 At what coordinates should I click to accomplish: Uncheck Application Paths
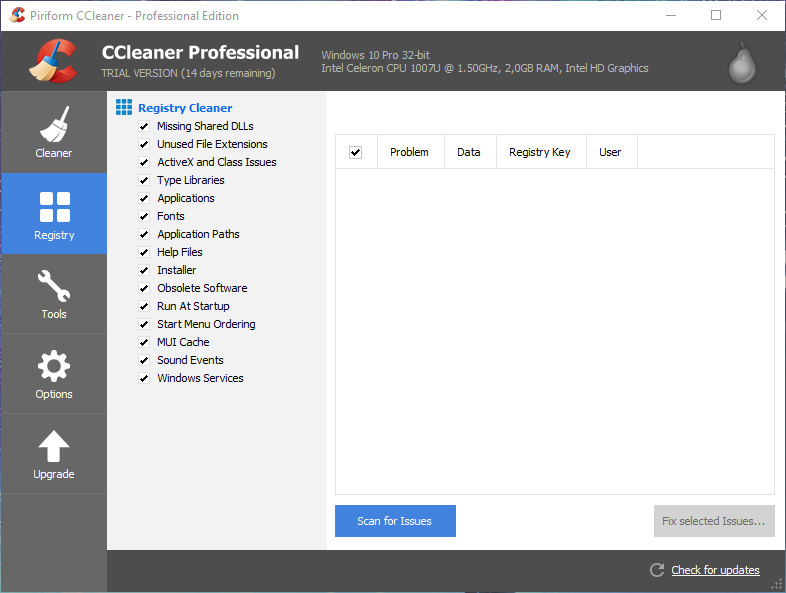pos(144,235)
